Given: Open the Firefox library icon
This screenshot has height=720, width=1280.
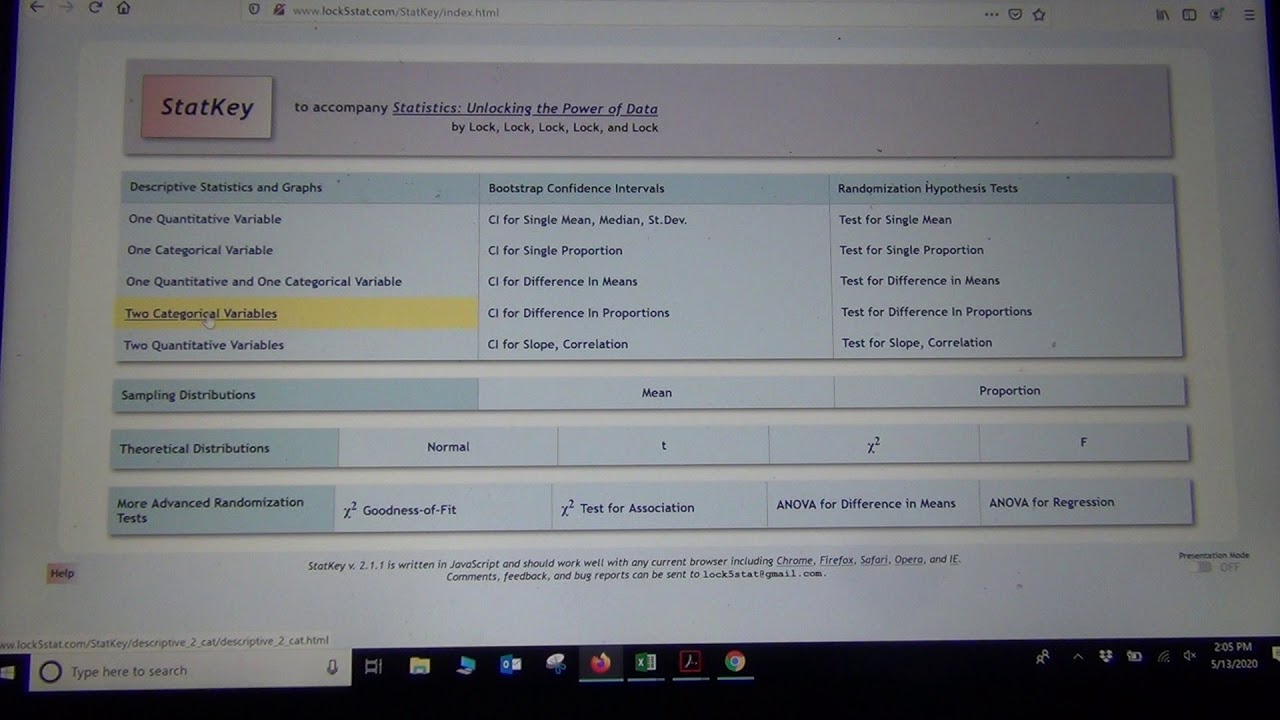Looking at the screenshot, I should pos(1163,15).
